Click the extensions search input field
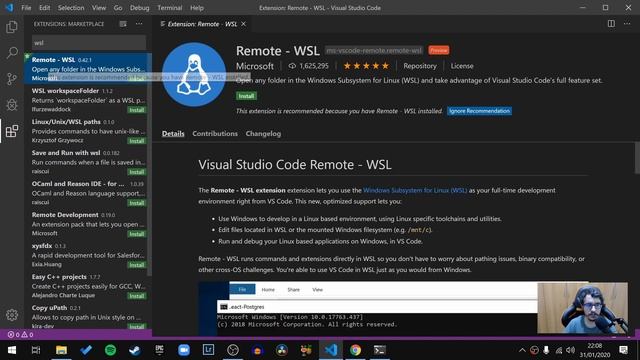640x360 pixels. [89, 42]
